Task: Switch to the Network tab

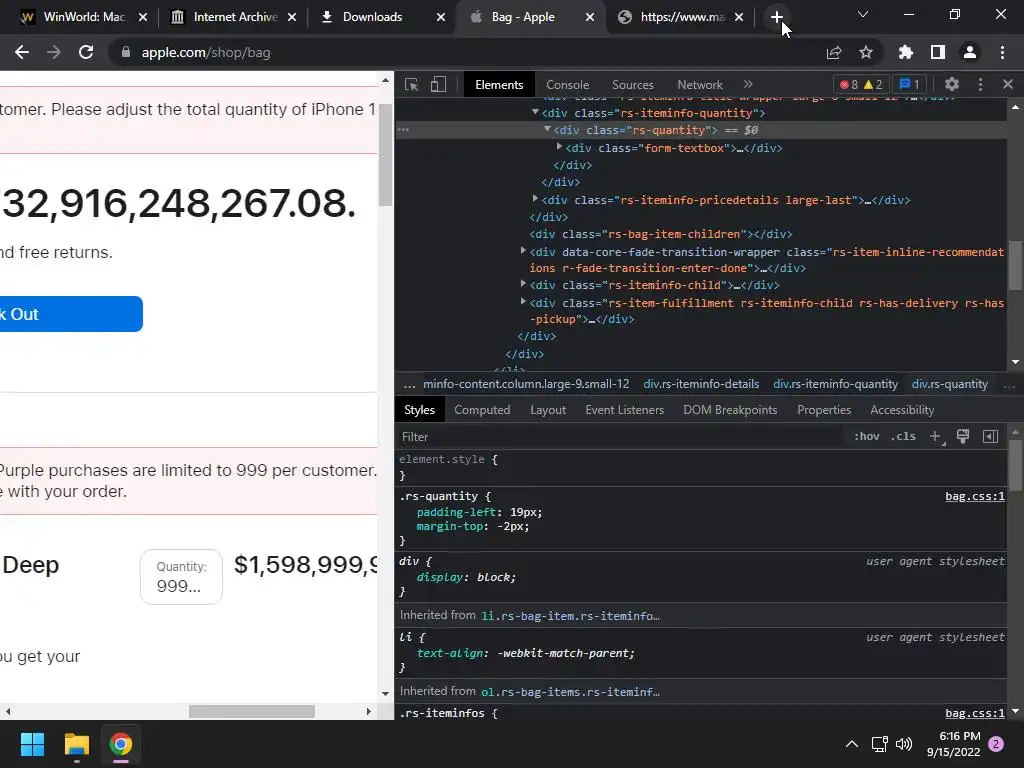Action: pos(700,85)
